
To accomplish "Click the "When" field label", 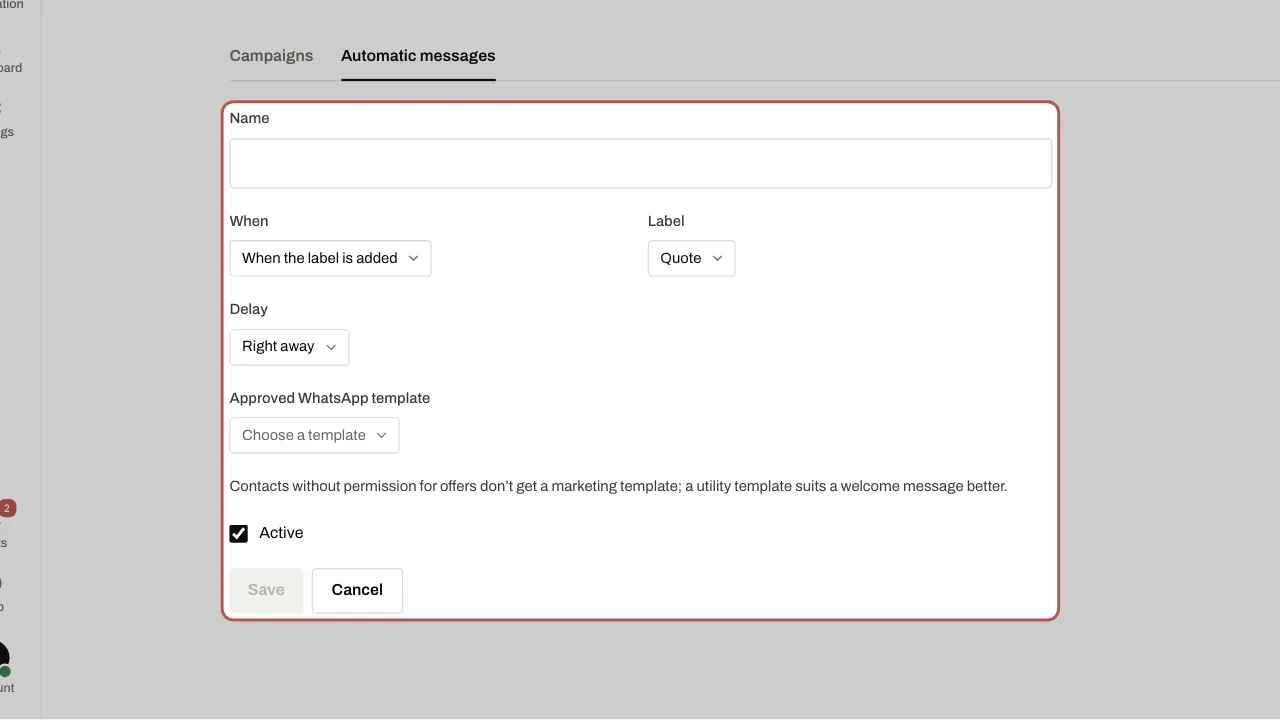I will tap(249, 221).
